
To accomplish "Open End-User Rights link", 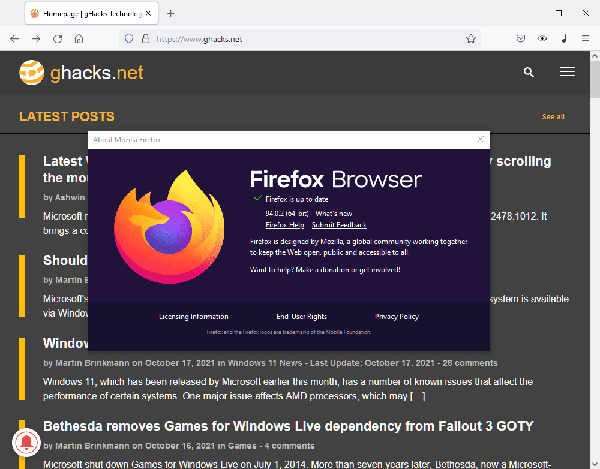I will click(x=302, y=317).
